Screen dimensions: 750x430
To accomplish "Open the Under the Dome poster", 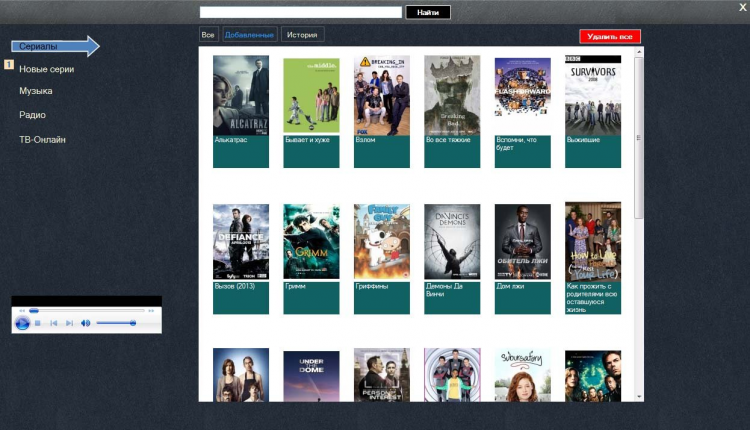I will click(x=311, y=376).
